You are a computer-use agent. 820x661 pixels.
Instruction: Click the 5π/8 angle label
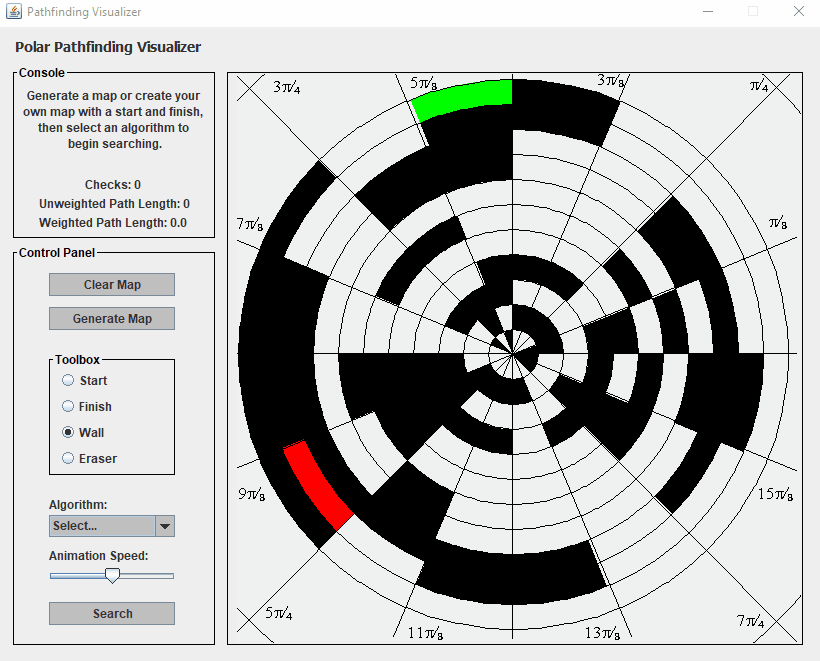tap(423, 84)
